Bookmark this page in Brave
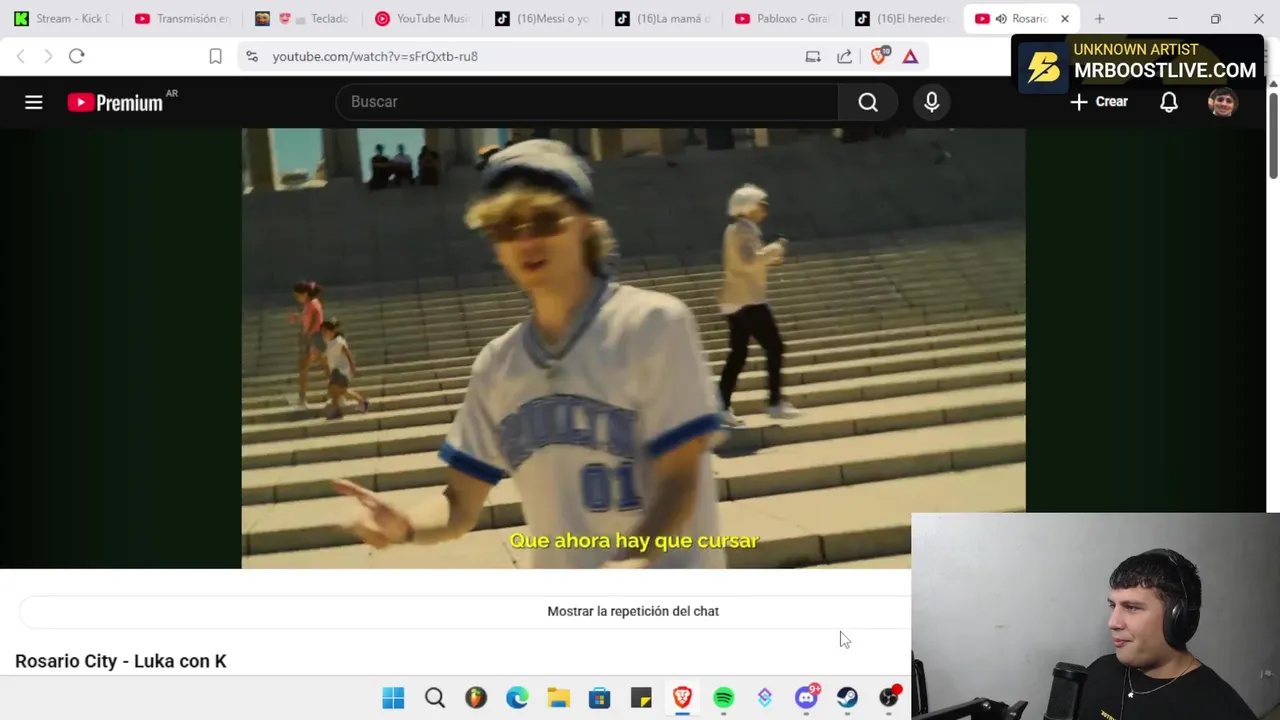This screenshot has height=720, width=1280. pyautogui.click(x=215, y=56)
